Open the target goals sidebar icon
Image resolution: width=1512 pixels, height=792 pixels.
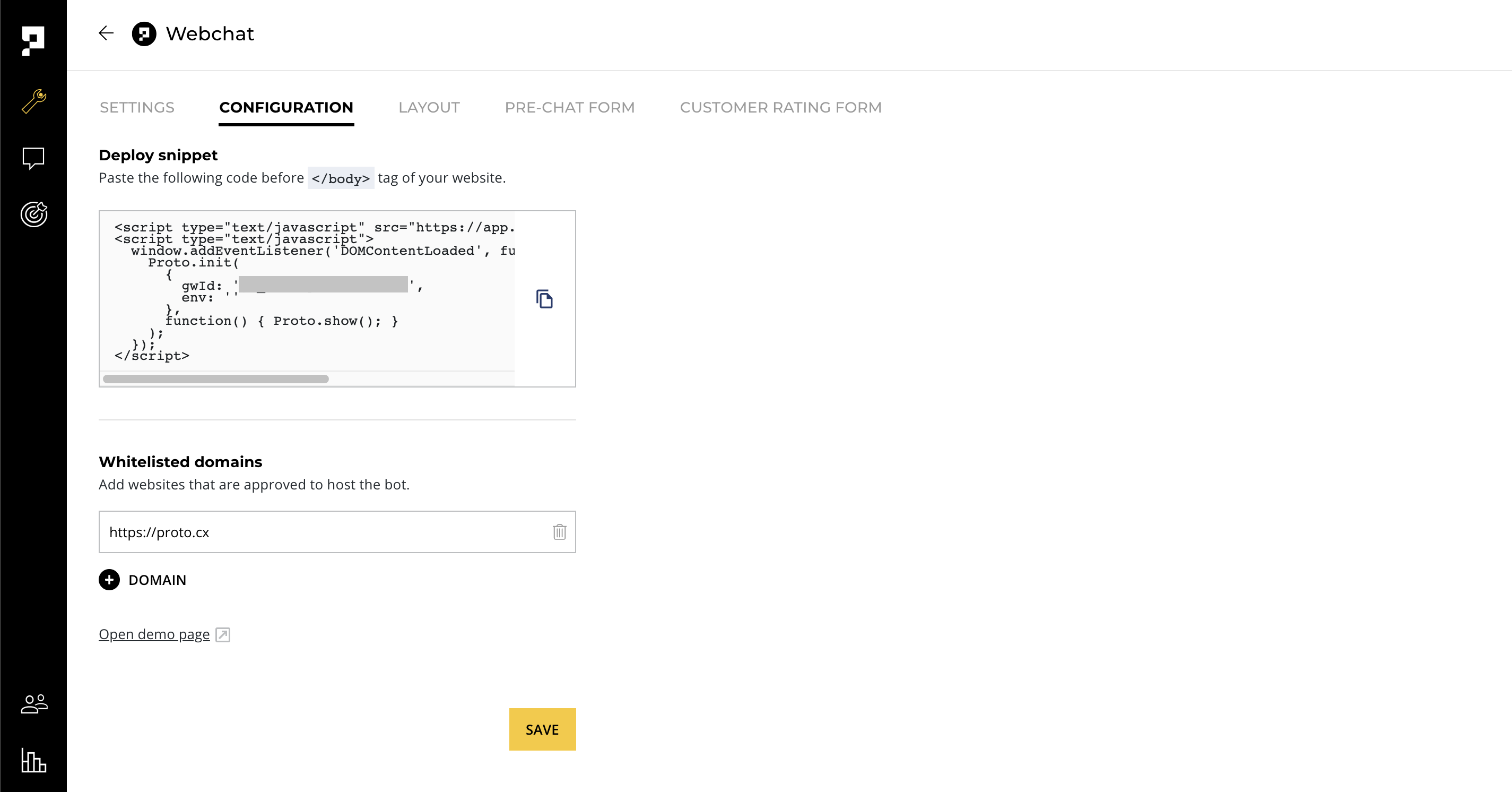coord(33,214)
